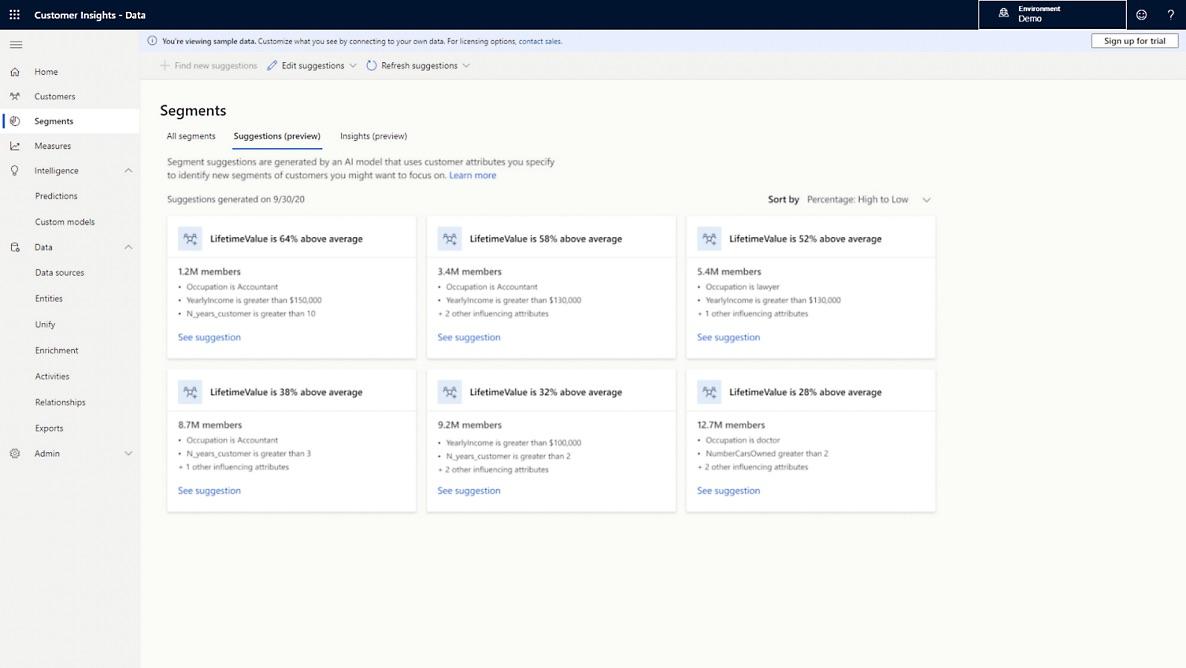Collapse the navigation hamburger menu
Viewport: 1186px width, 668px height.
[16, 45]
